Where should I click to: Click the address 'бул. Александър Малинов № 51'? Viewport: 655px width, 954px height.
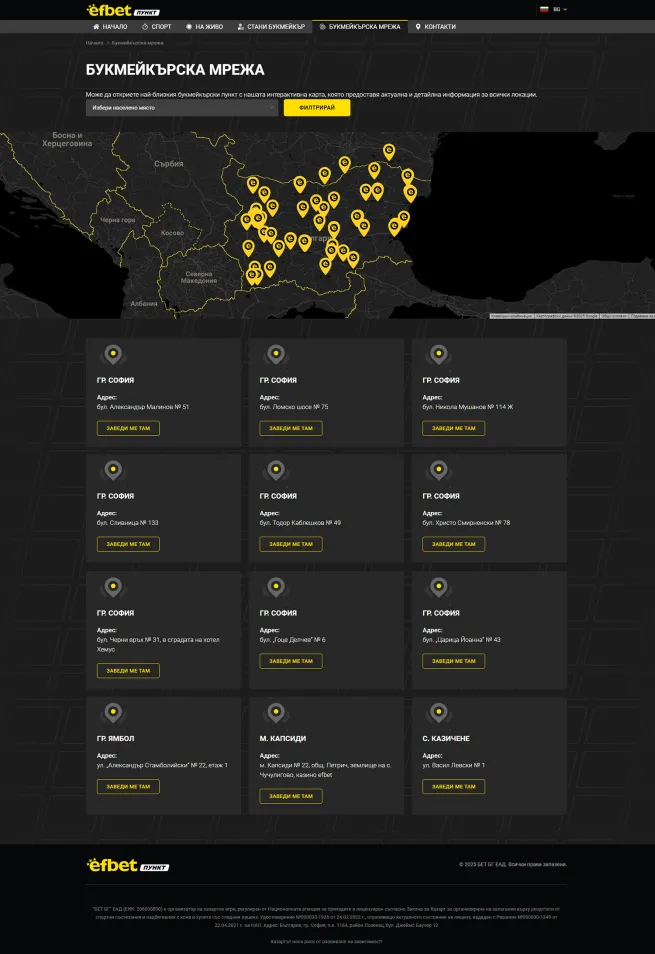pyautogui.click(x=143, y=407)
